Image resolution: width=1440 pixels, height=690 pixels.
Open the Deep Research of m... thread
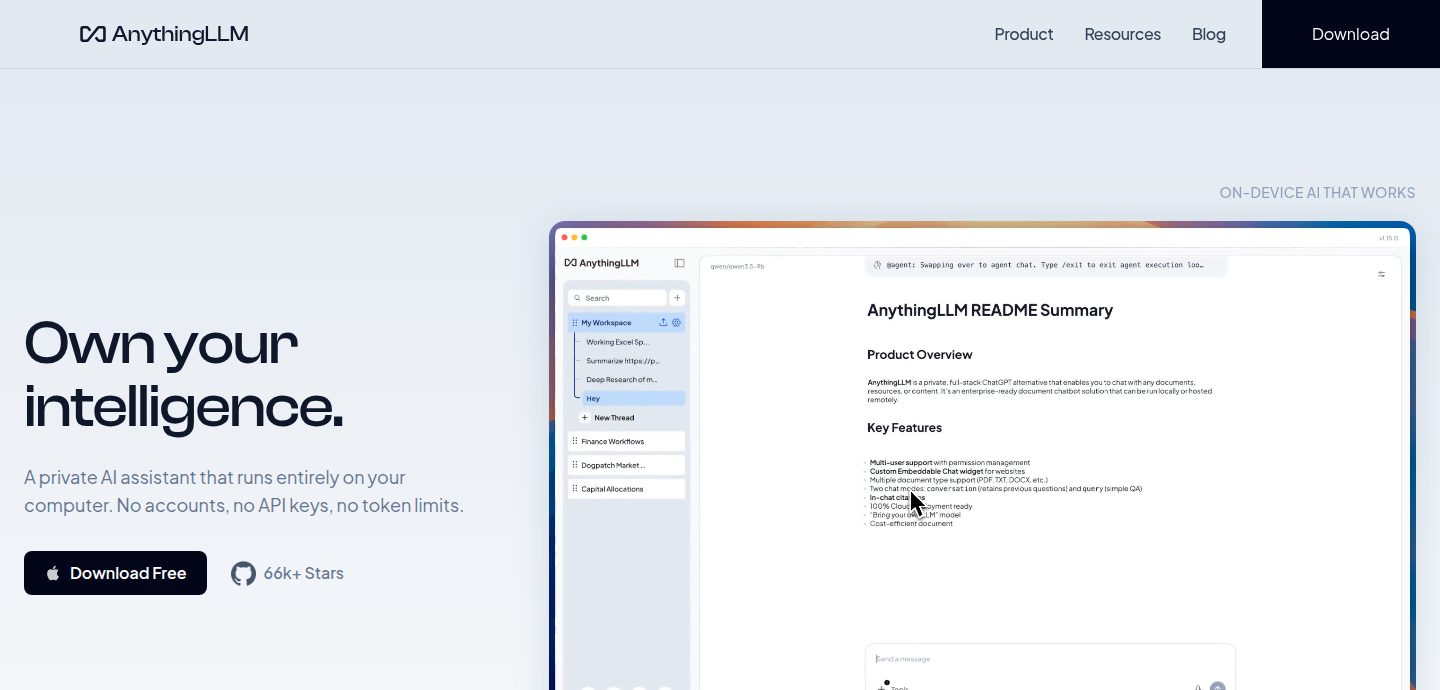pos(622,380)
